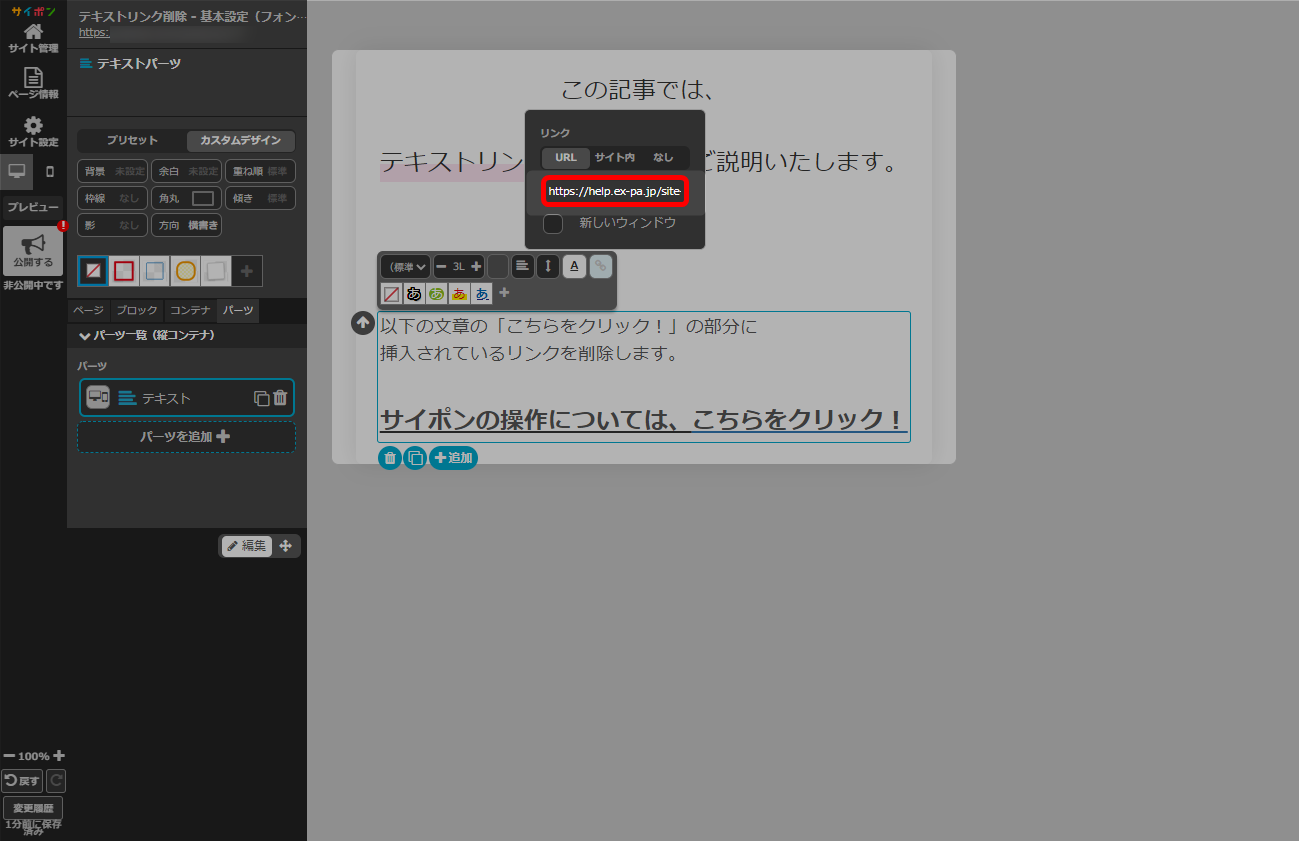Activate the 編集 mode pencil toggle
1299x841 pixels.
click(x=247, y=546)
